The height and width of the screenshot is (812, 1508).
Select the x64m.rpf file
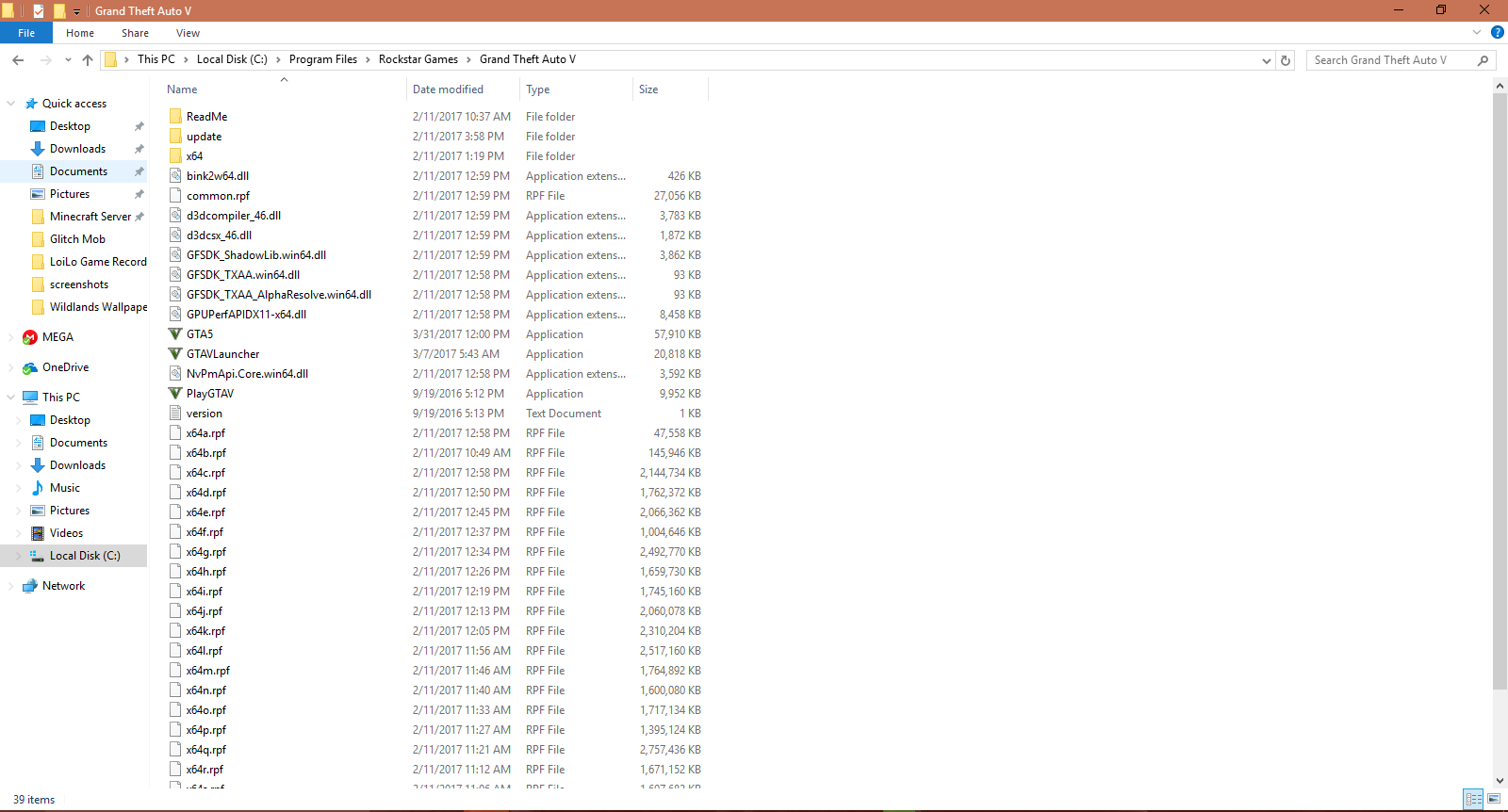pos(208,671)
